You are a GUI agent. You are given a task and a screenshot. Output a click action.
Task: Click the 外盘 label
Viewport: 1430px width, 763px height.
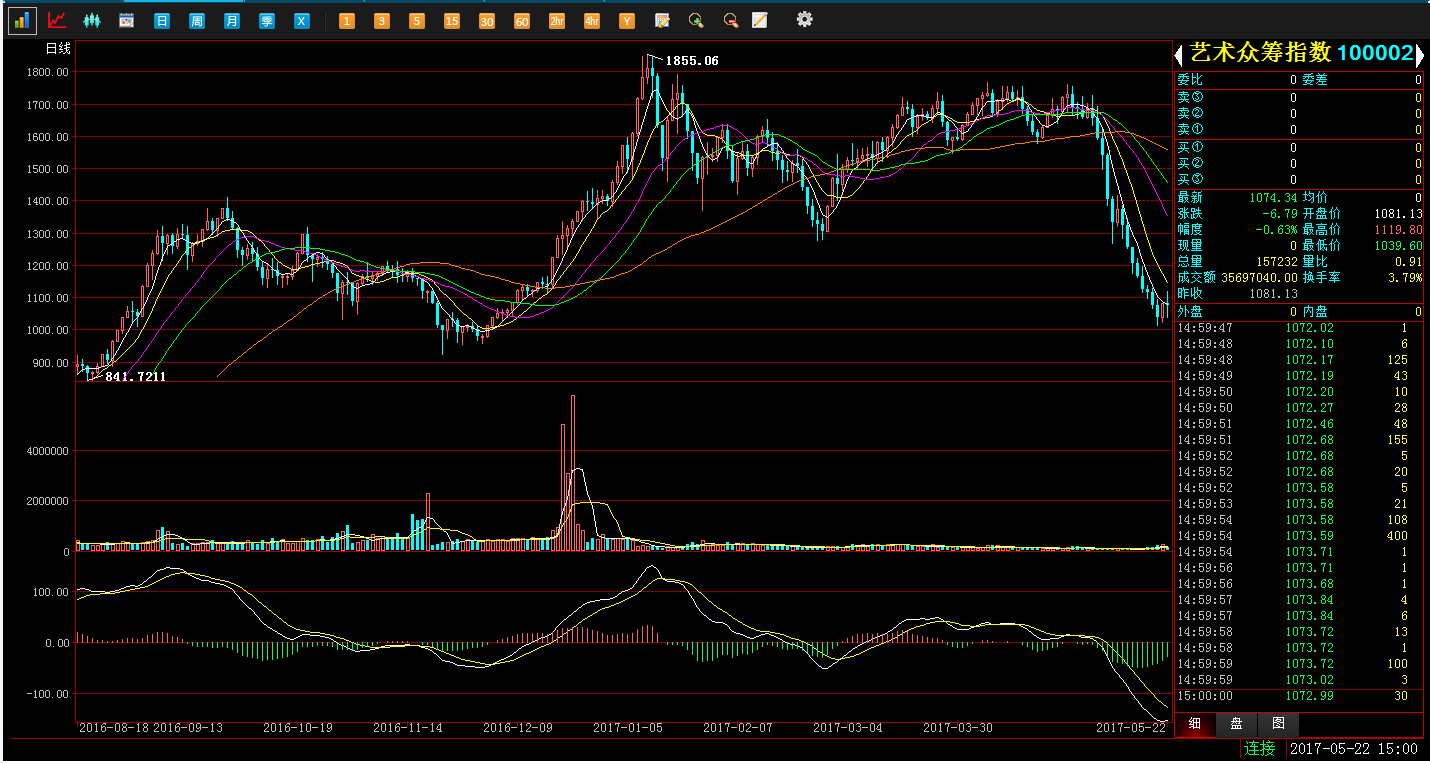click(1190, 312)
